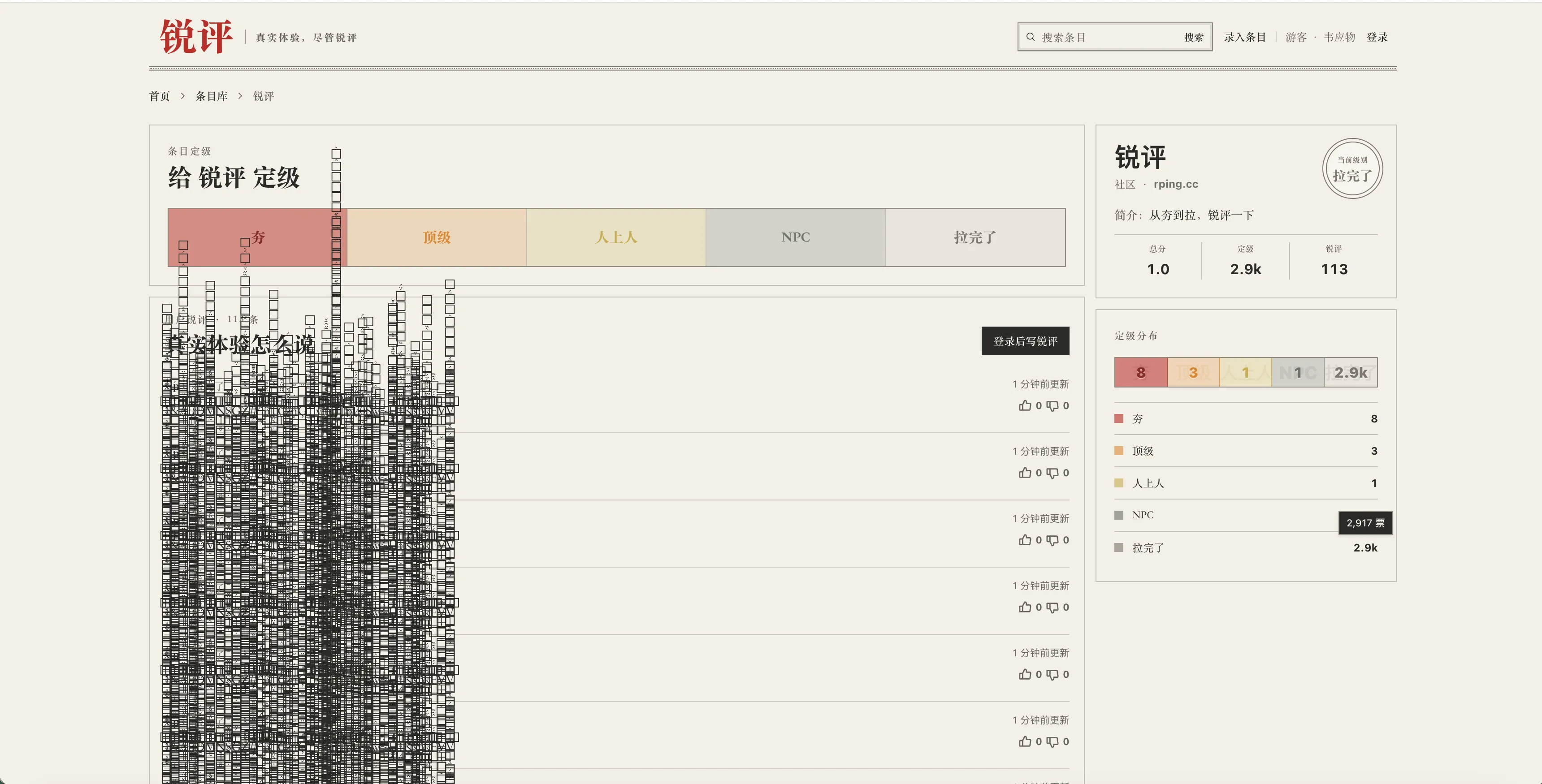The image size is (1542, 784).
Task: Pick the NPC tier rating option
Action: [796, 237]
